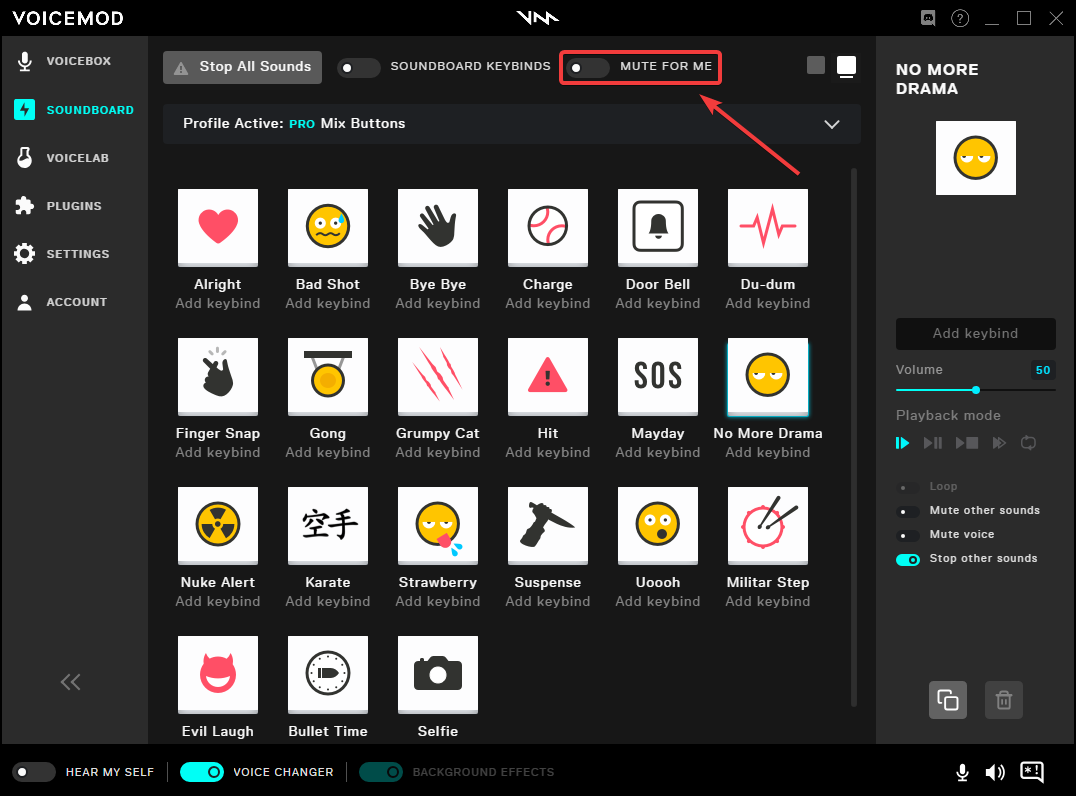Screen dimensions: 1076x796
Task: Play the Evil Laugh devil sound
Action: click(218, 674)
